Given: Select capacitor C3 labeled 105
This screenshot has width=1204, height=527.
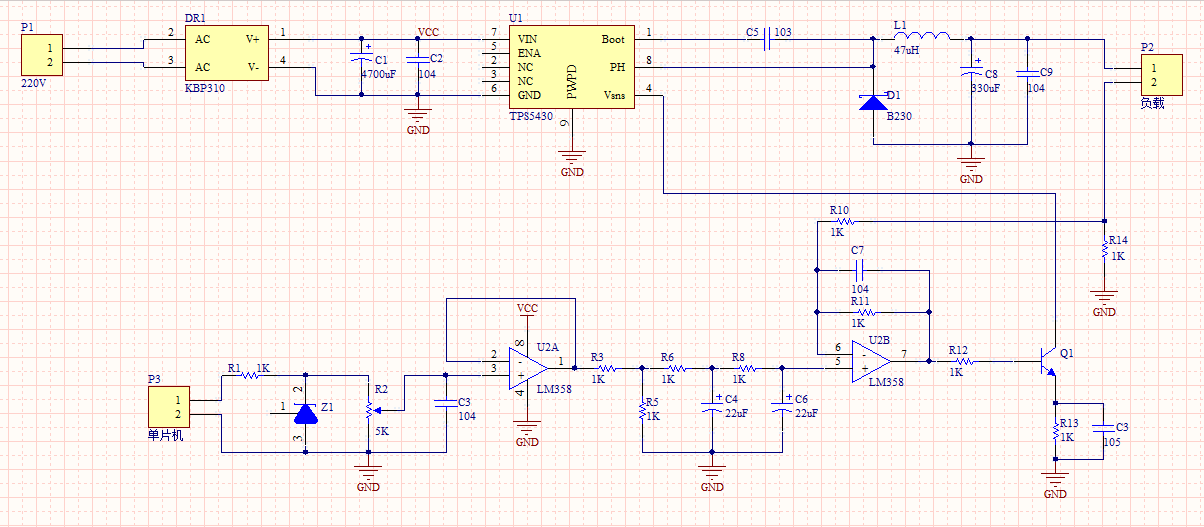Looking at the screenshot, I should [1104, 430].
